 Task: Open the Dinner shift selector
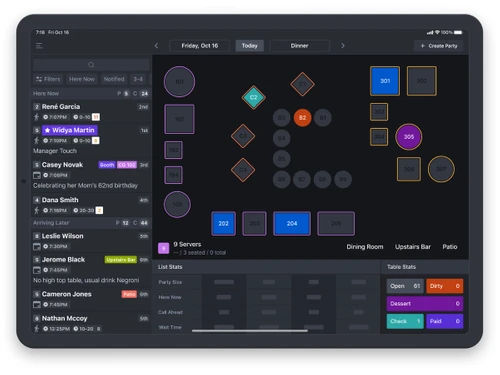pos(299,46)
